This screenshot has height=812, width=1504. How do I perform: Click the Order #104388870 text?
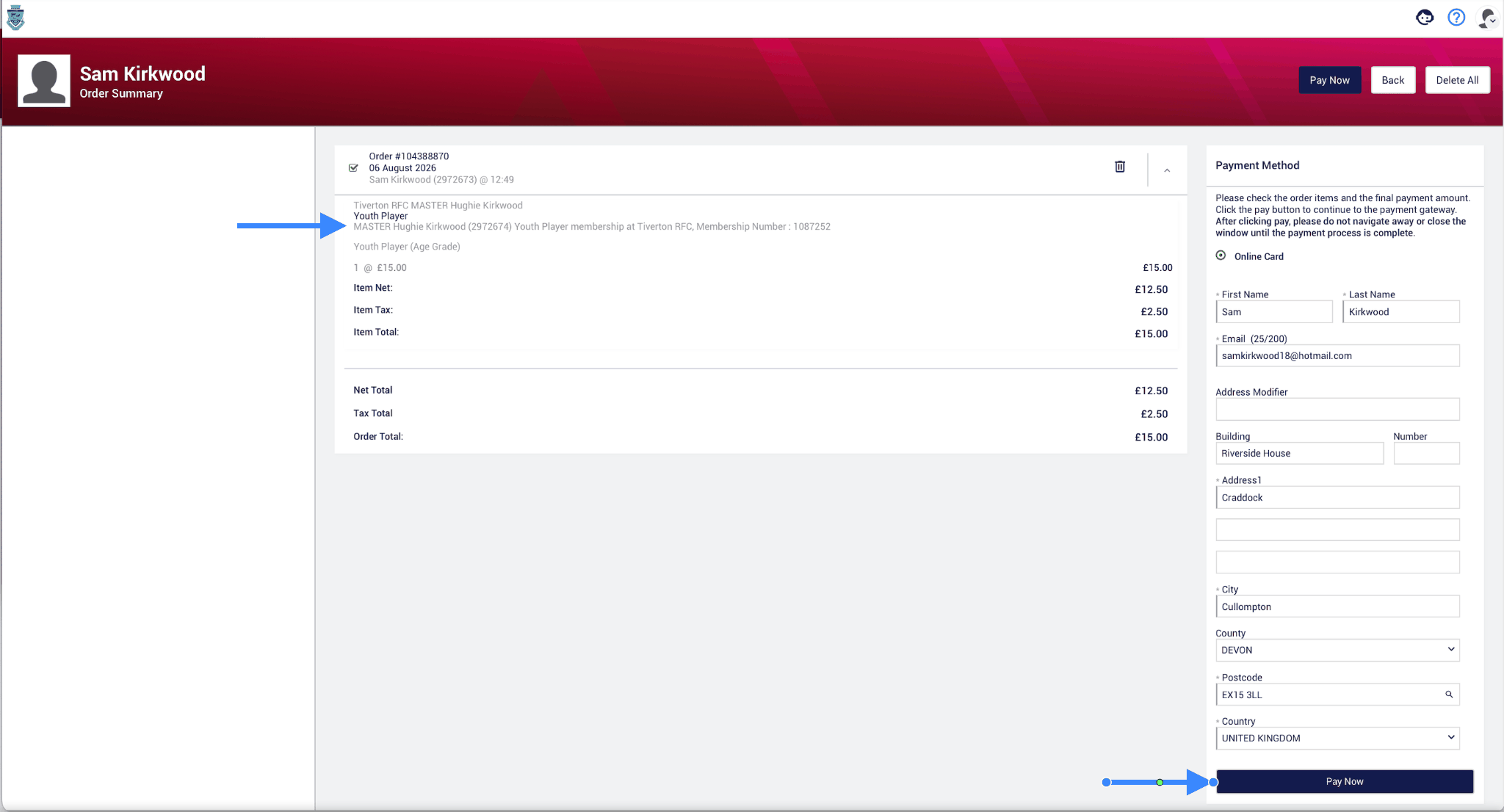pos(408,156)
